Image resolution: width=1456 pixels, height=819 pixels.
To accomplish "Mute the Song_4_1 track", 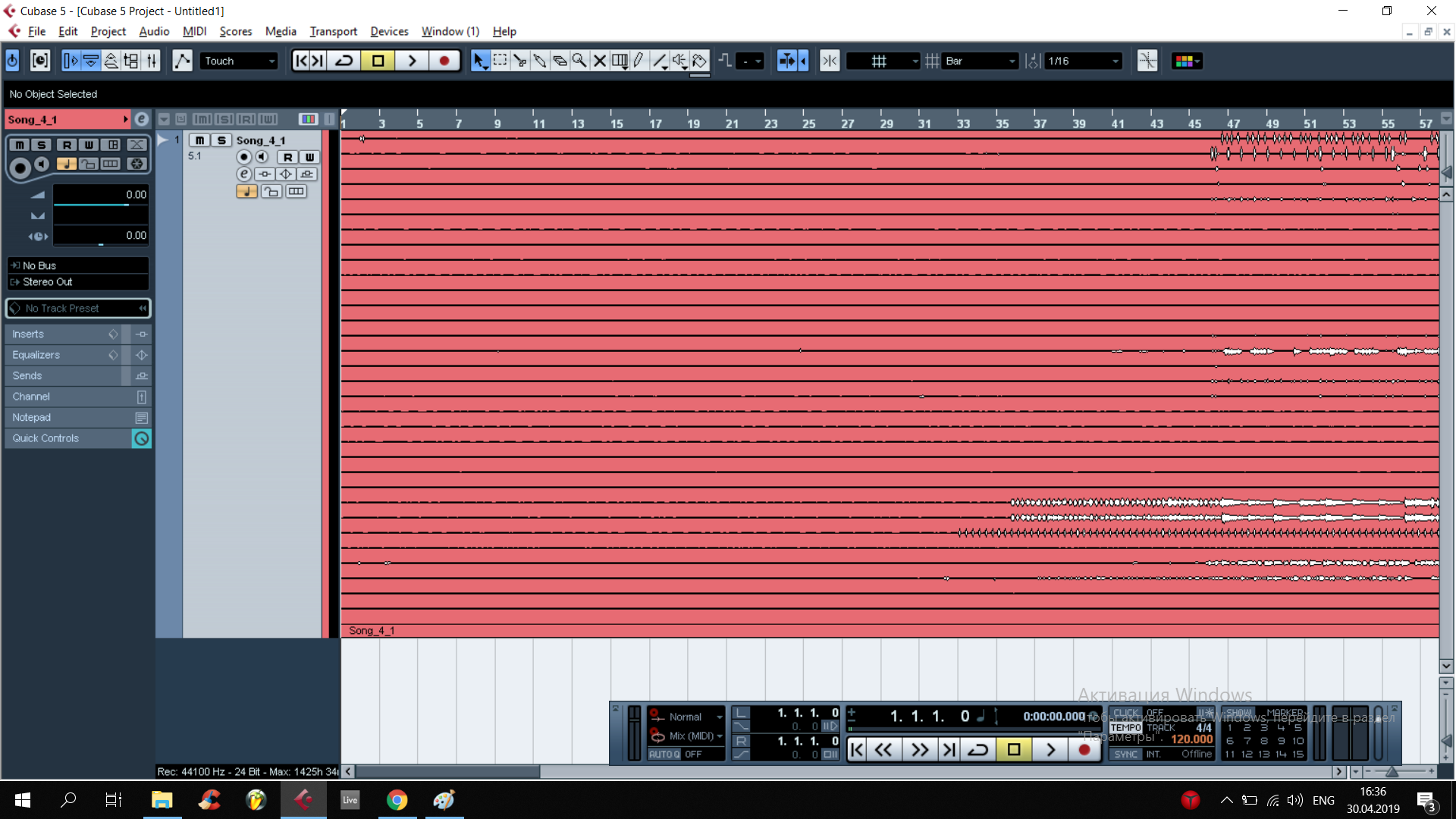I will (x=199, y=140).
